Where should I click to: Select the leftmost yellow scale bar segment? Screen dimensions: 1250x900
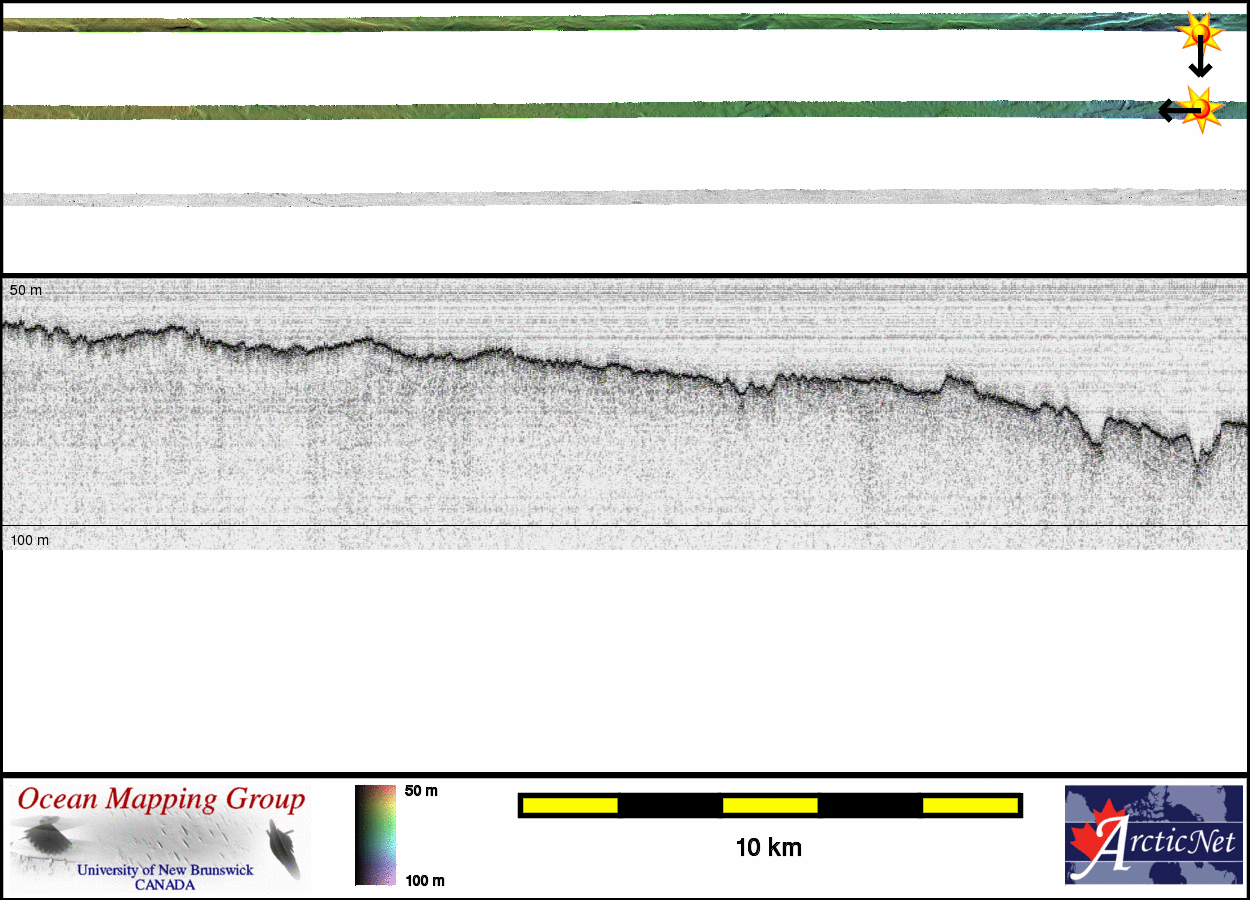570,805
